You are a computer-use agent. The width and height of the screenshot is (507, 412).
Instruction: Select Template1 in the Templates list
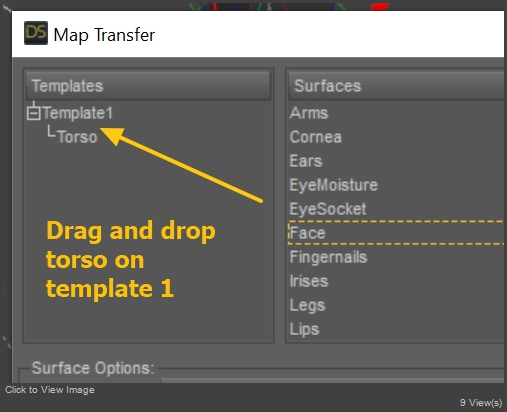(x=78, y=113)
